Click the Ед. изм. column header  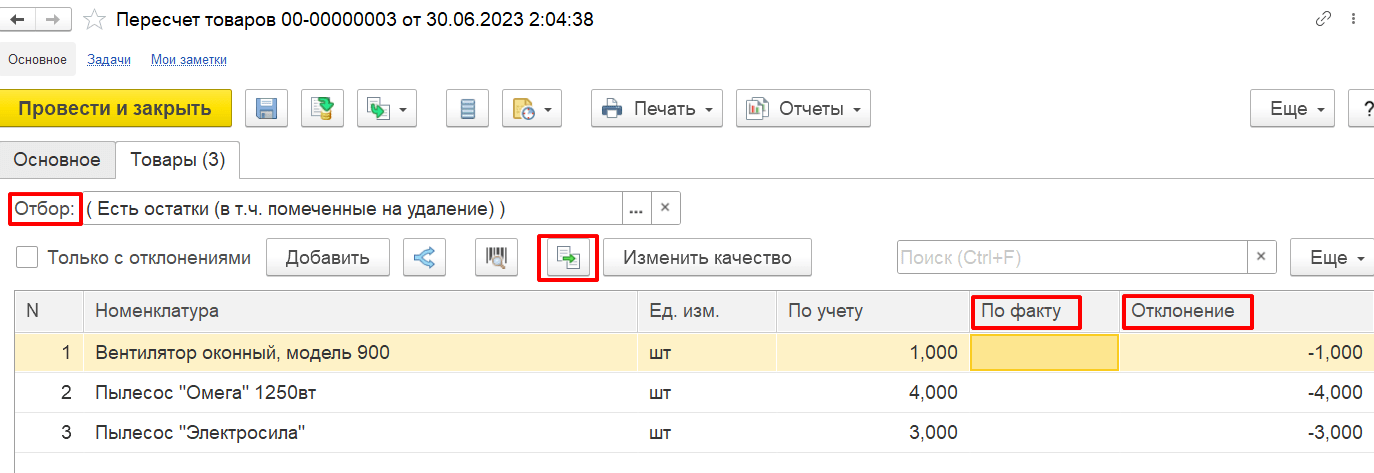pyautogui.click(x=707, y=311)
